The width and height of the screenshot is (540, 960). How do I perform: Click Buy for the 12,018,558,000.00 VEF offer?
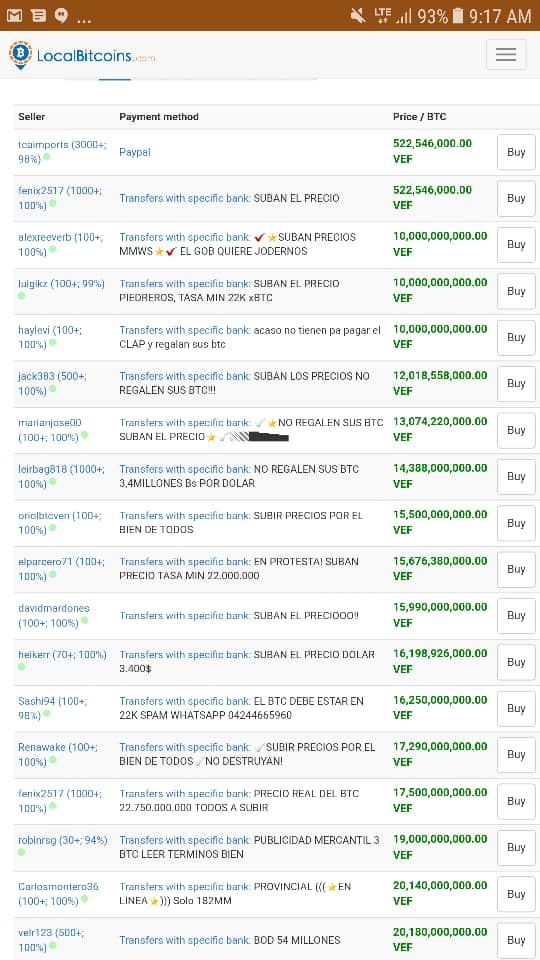tap(516, 383)
